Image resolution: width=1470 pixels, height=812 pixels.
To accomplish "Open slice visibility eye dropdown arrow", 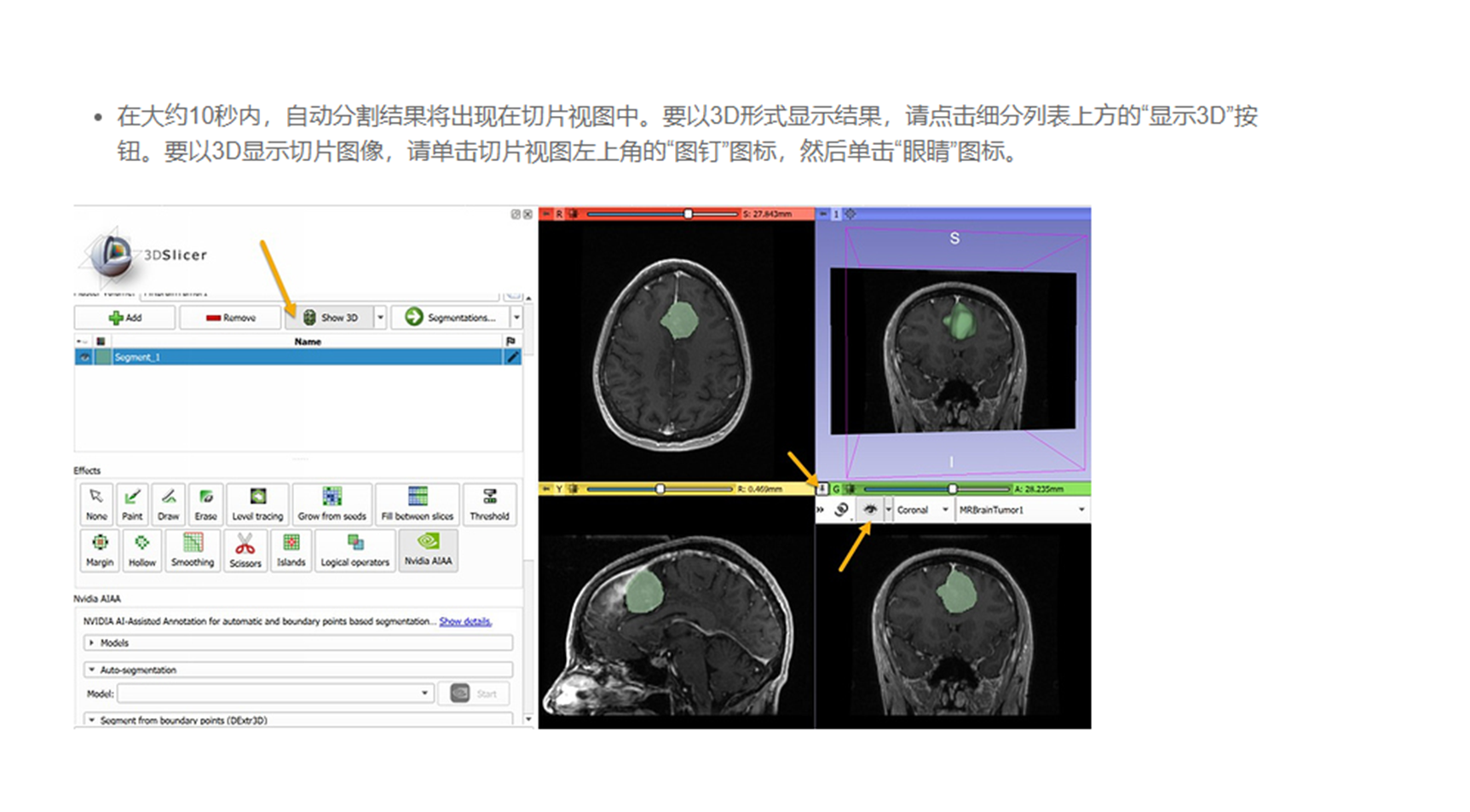I will [888, 510].
